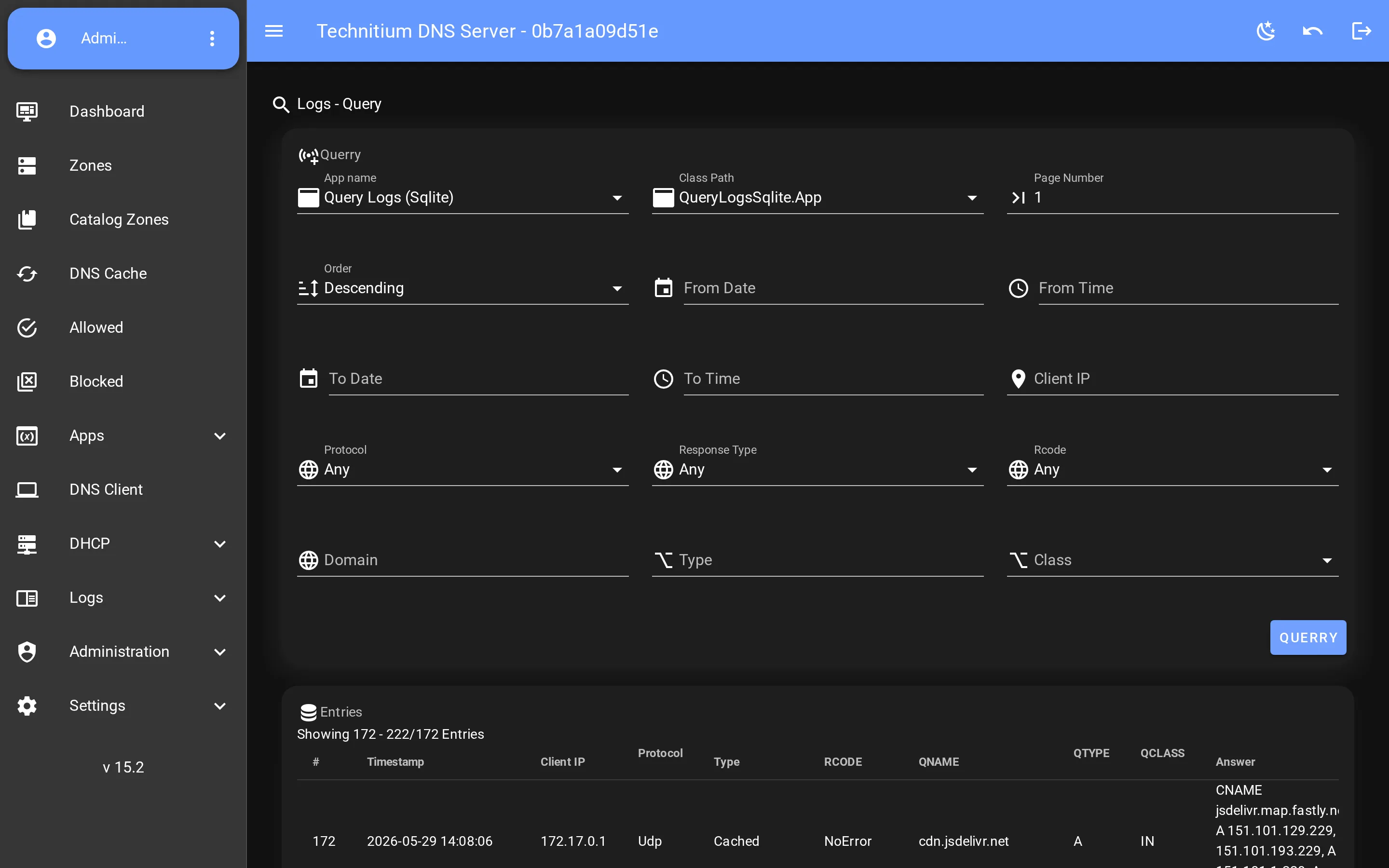Open the Blocked list page
This screenshot has width=1389, height=868.
pyautogui.click(x=123, y=381)
